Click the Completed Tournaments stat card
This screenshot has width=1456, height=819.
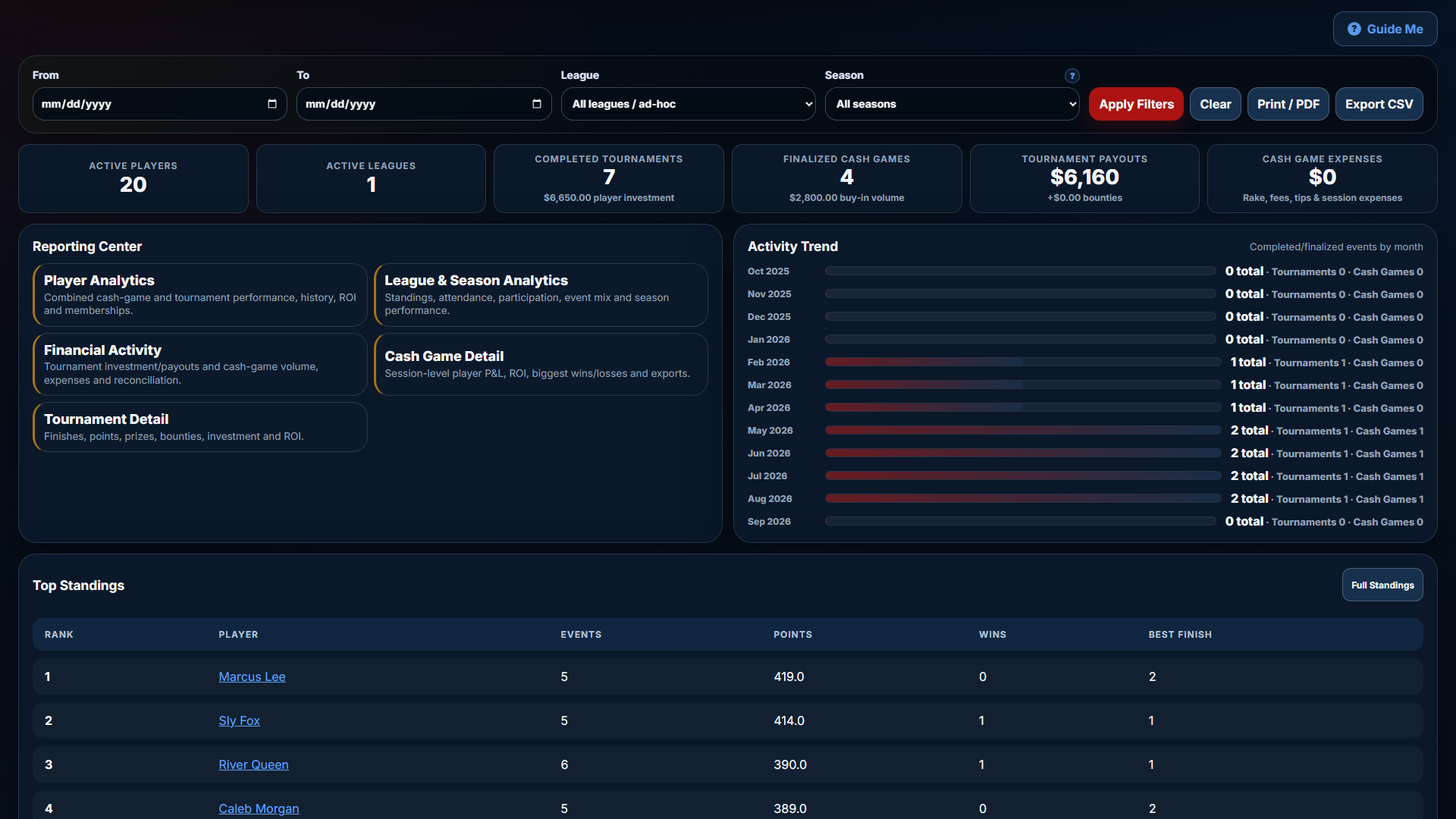click(609, 178)
